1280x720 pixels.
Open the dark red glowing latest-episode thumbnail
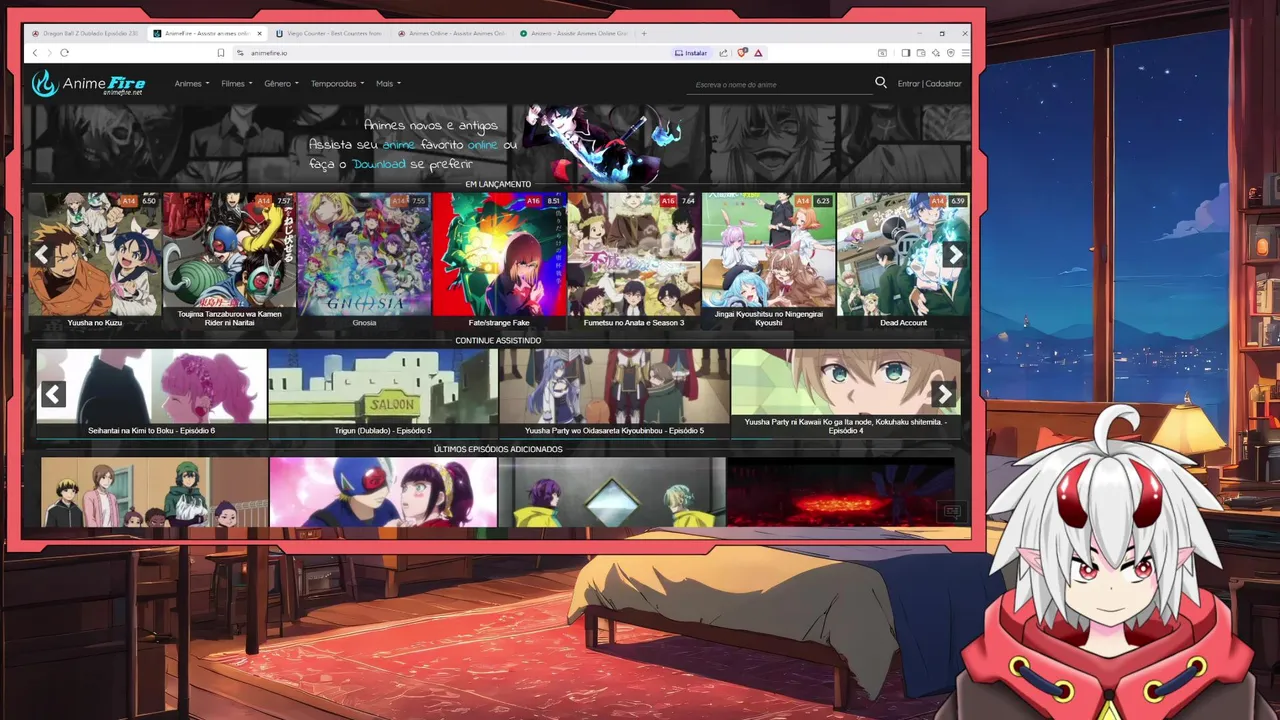tap(841, 492)
